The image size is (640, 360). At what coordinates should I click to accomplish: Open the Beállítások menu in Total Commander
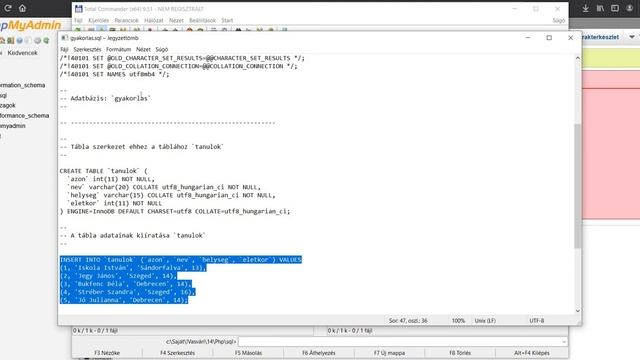[x=202, y=20]
